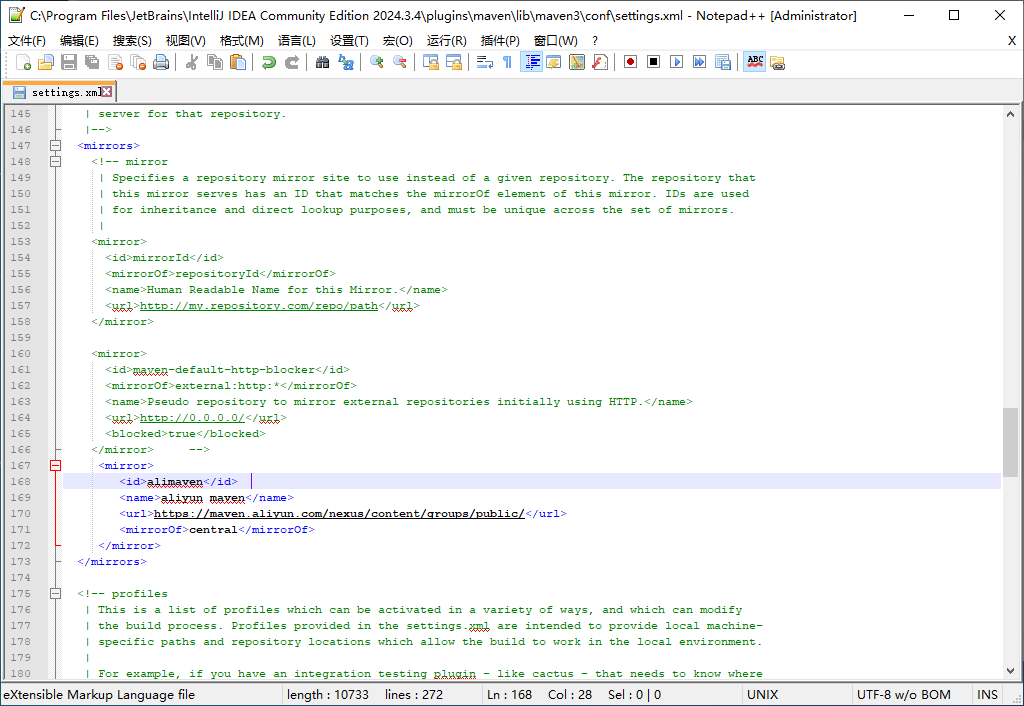Image resolution: width=1024 pixels, height=706 pixels.
Task: Click the vertical scrollbar thumb
Action: click(x=1010, y=442)
